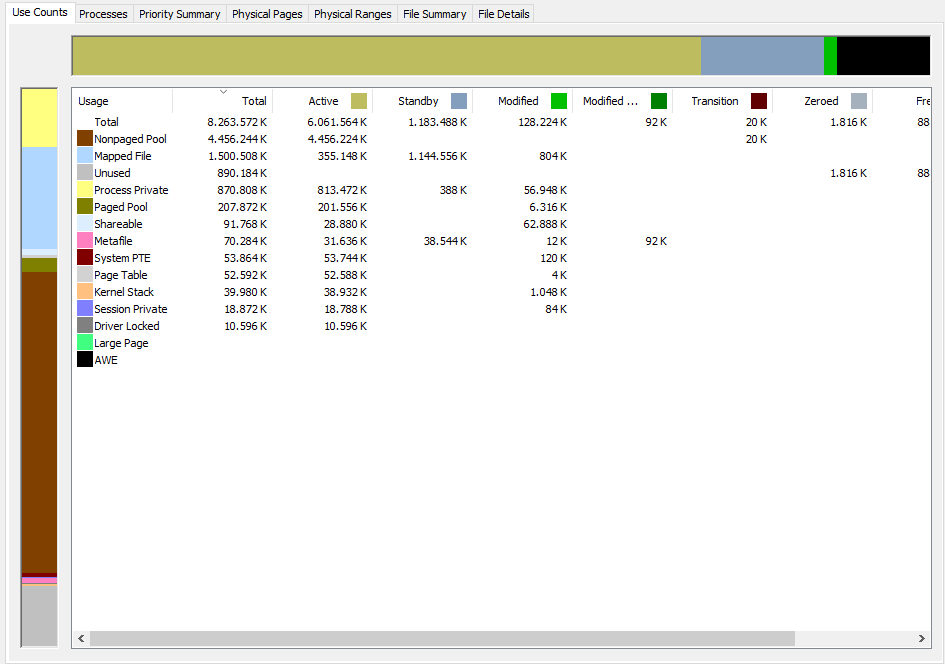Select the Total row label

106,122
